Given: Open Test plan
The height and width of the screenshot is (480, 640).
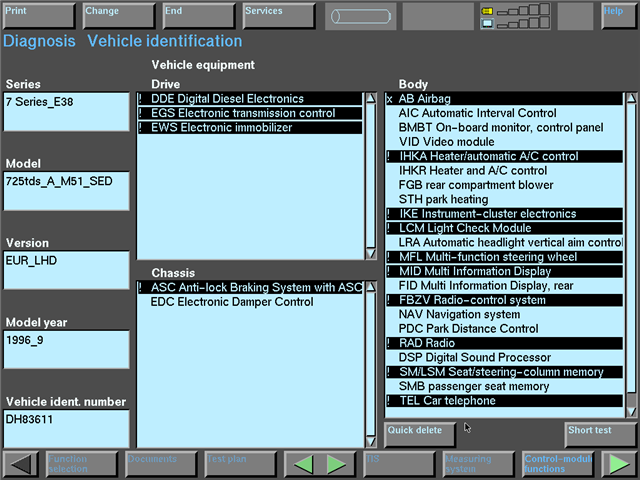Looking at the screenshot, I should (x=240, y=464).
